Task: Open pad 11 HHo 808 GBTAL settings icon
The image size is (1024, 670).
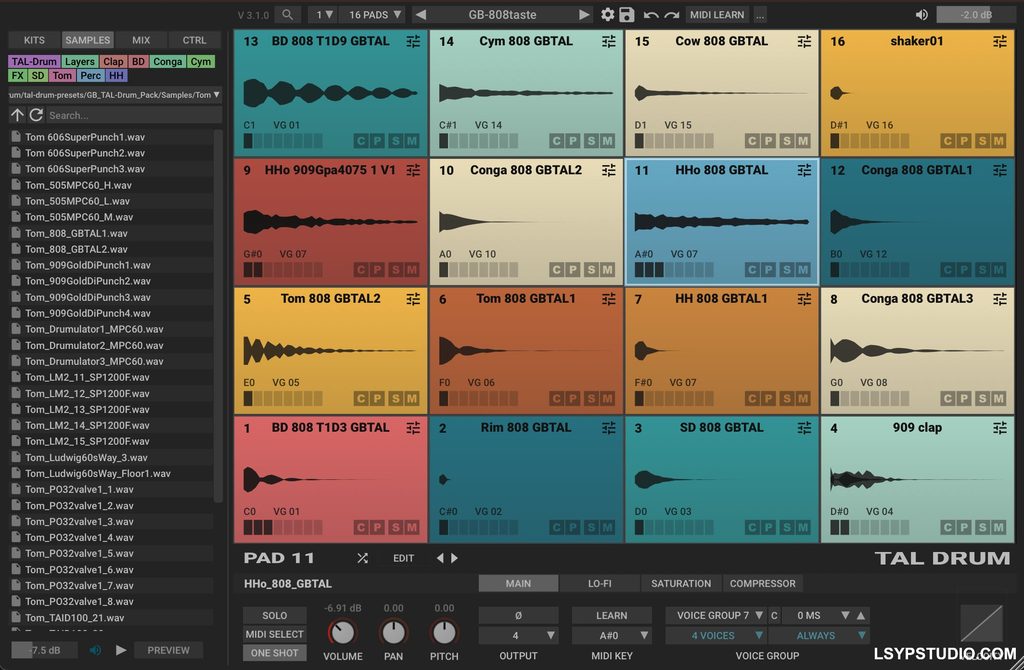Action: (805, 170)
